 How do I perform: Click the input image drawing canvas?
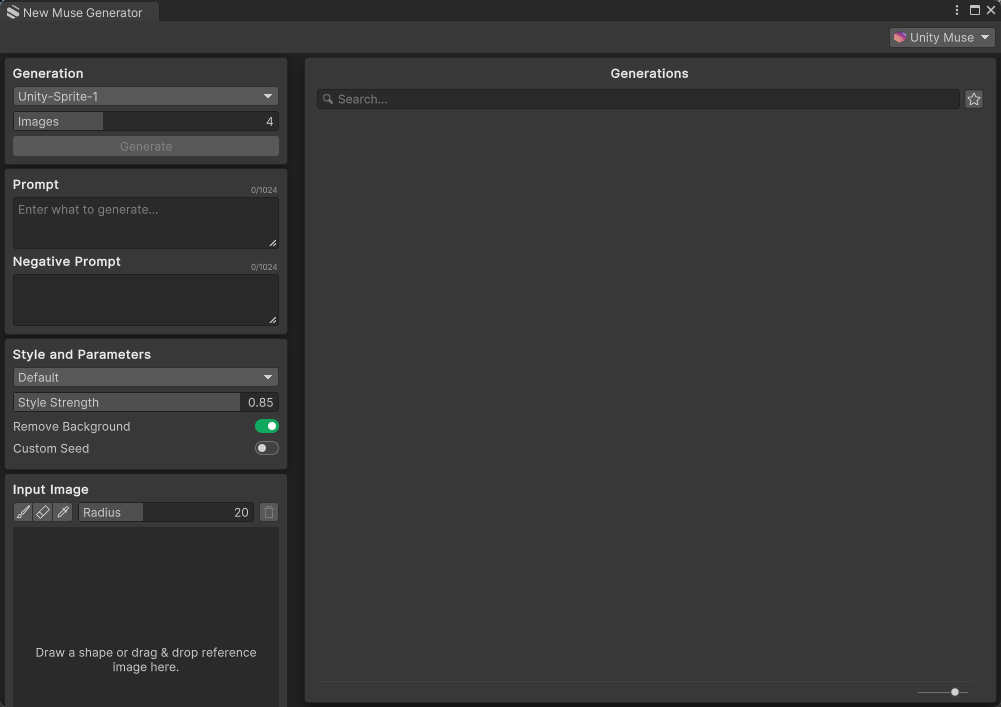[146, 616]
